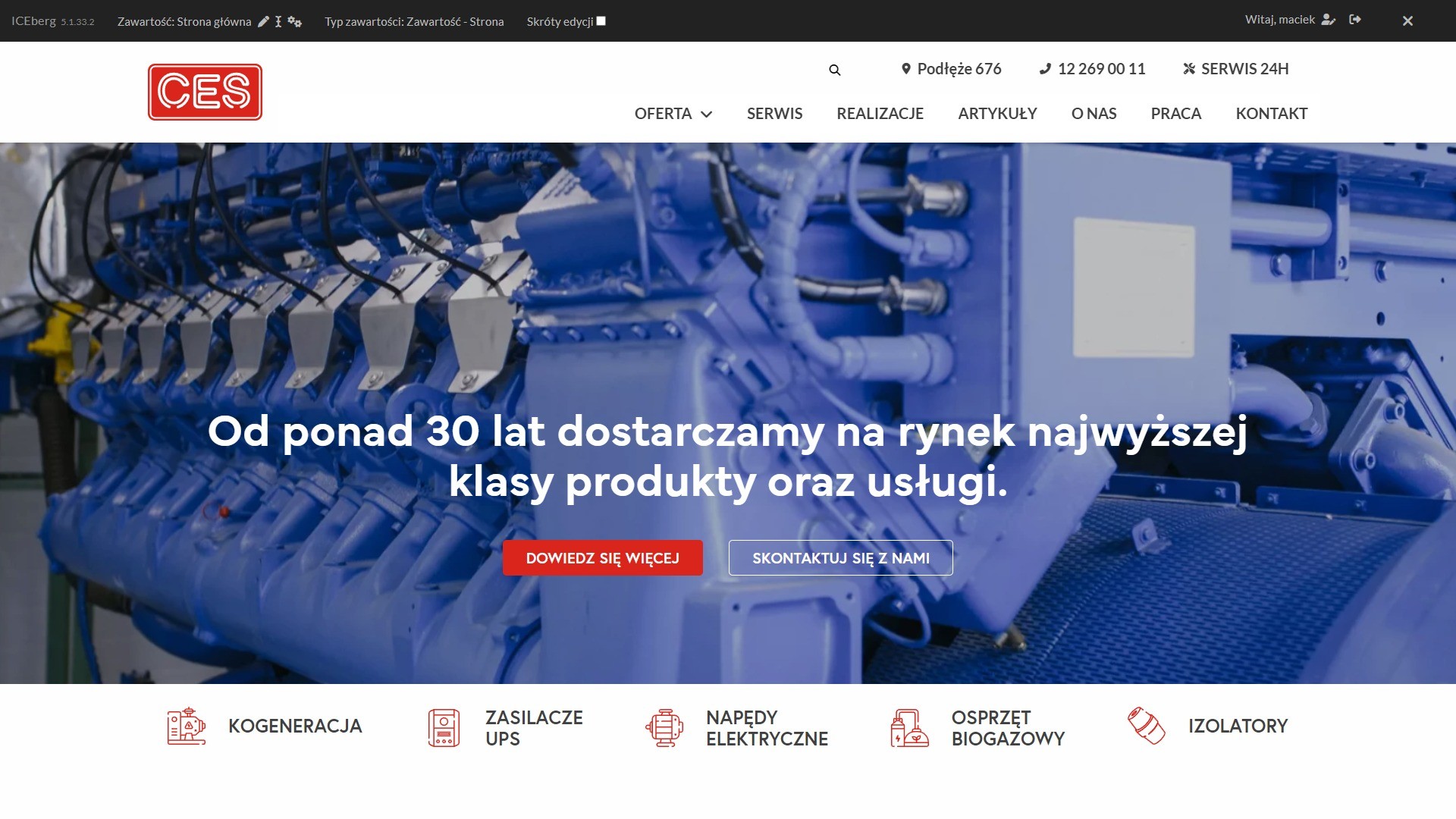Click the Zawartość: Strona główna label

click(x=184, y=21)
